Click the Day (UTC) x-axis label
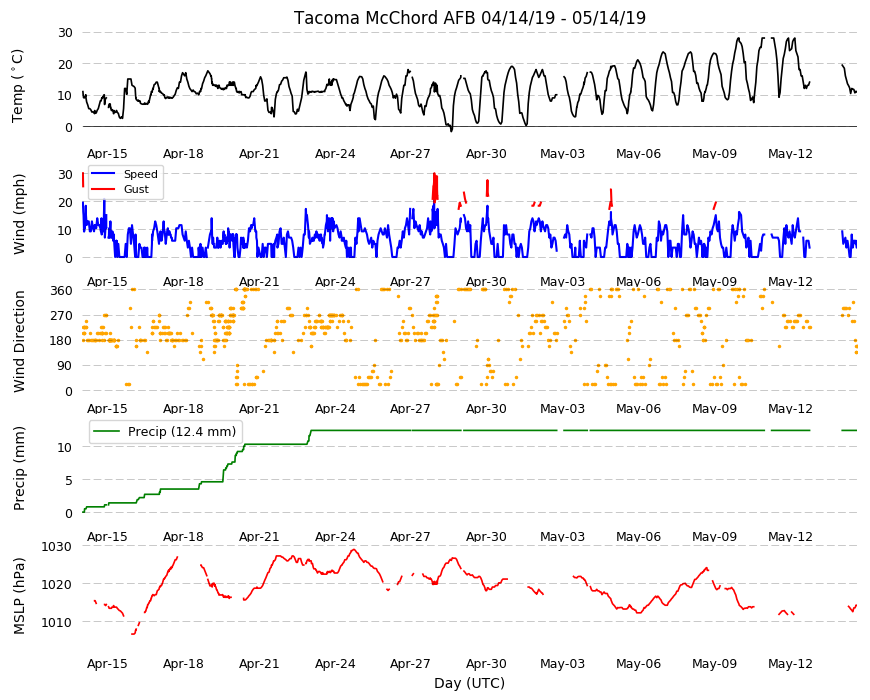The image size is (870, 700). (469, 683)
